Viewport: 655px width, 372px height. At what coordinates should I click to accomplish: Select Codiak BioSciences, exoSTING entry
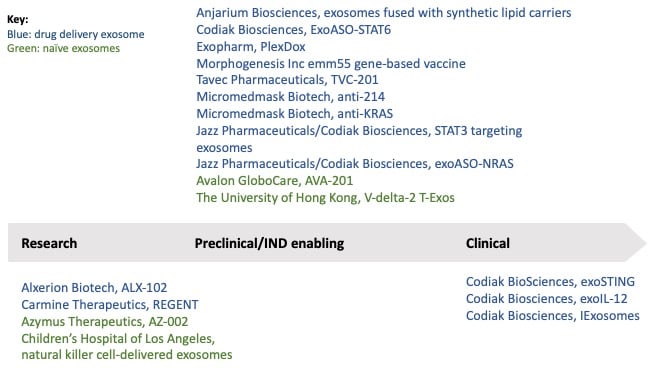click(550, 282)
